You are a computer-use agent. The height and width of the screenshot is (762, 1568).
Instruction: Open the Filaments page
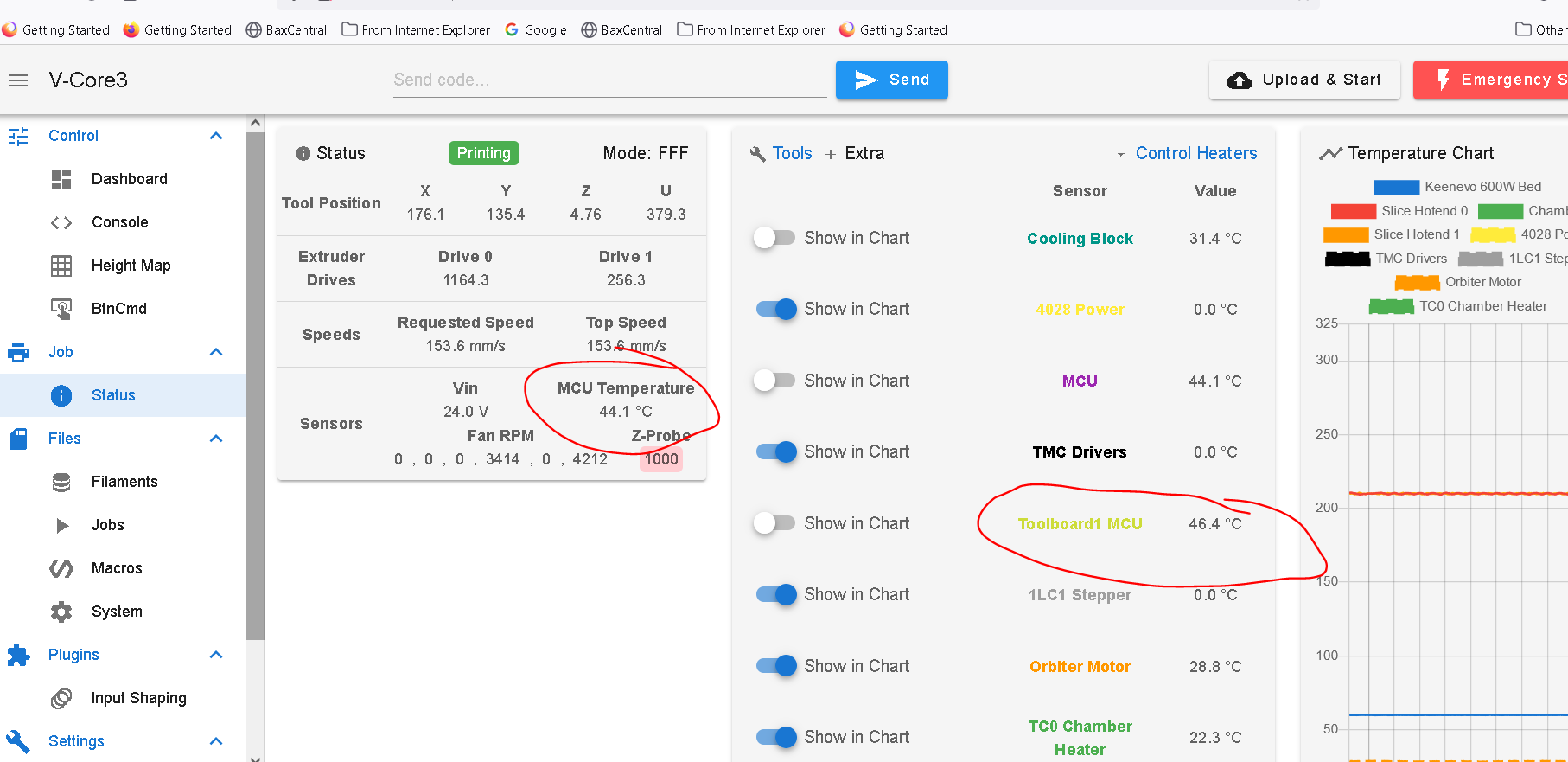click(x=124, y=482)
